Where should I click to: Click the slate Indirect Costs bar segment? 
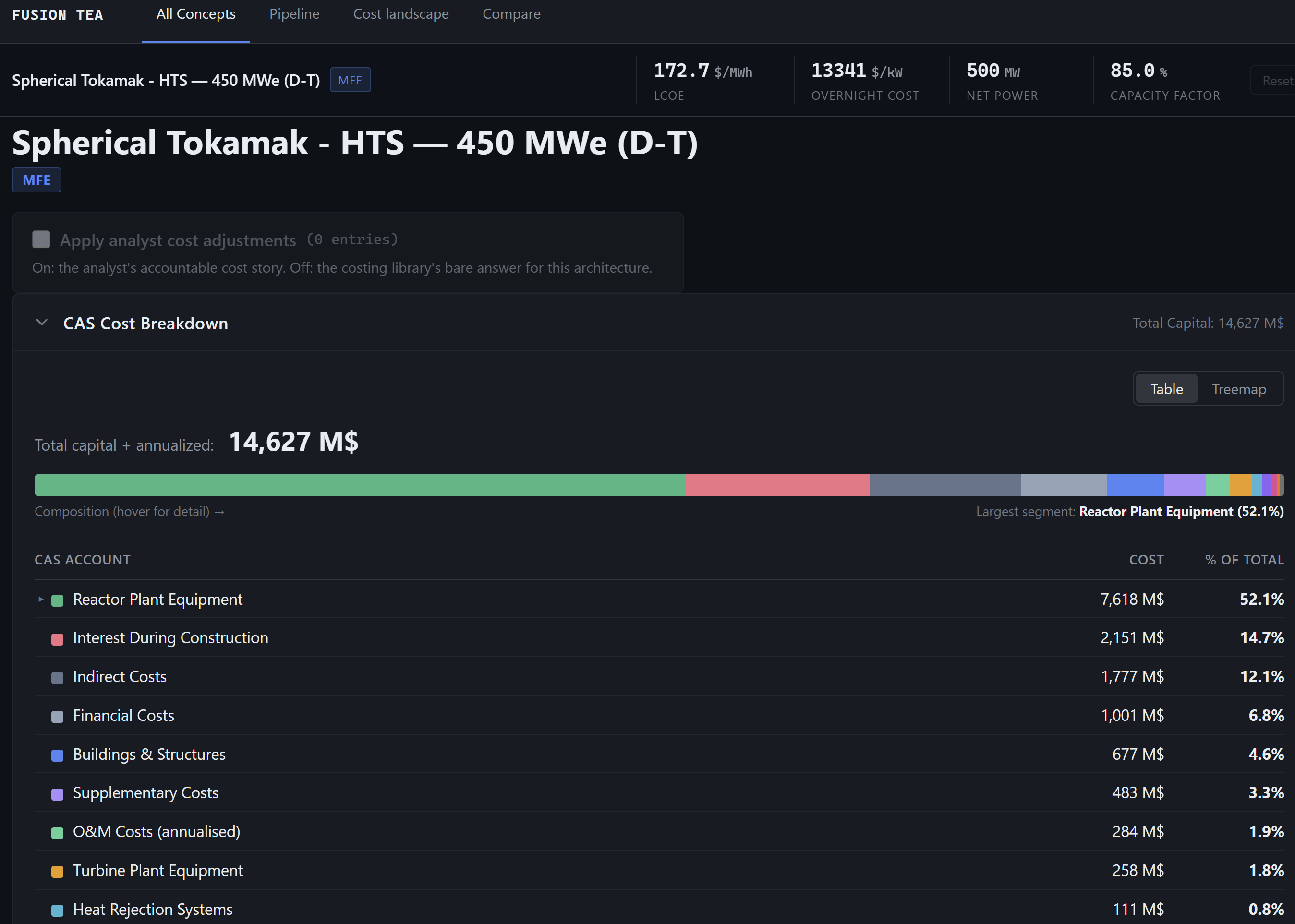point(945,485)
